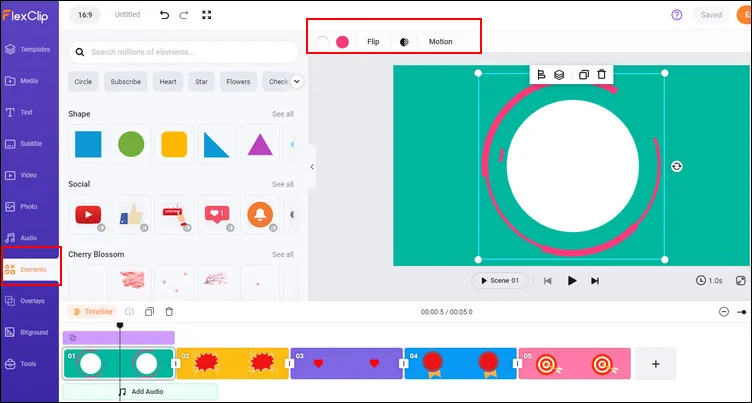The height and width of the screenshot is (403, 752).
Task: Click the undo arrow
Action: point(164,15)
